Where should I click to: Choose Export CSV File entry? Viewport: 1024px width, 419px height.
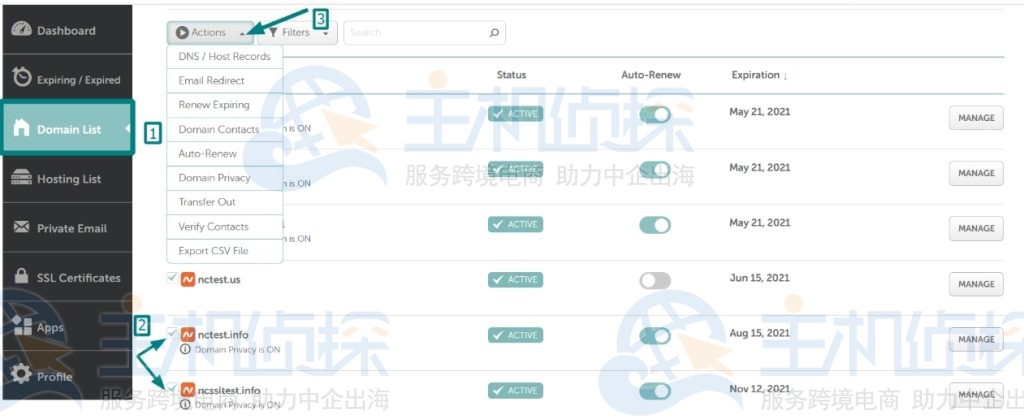click(x=225, y=251)
